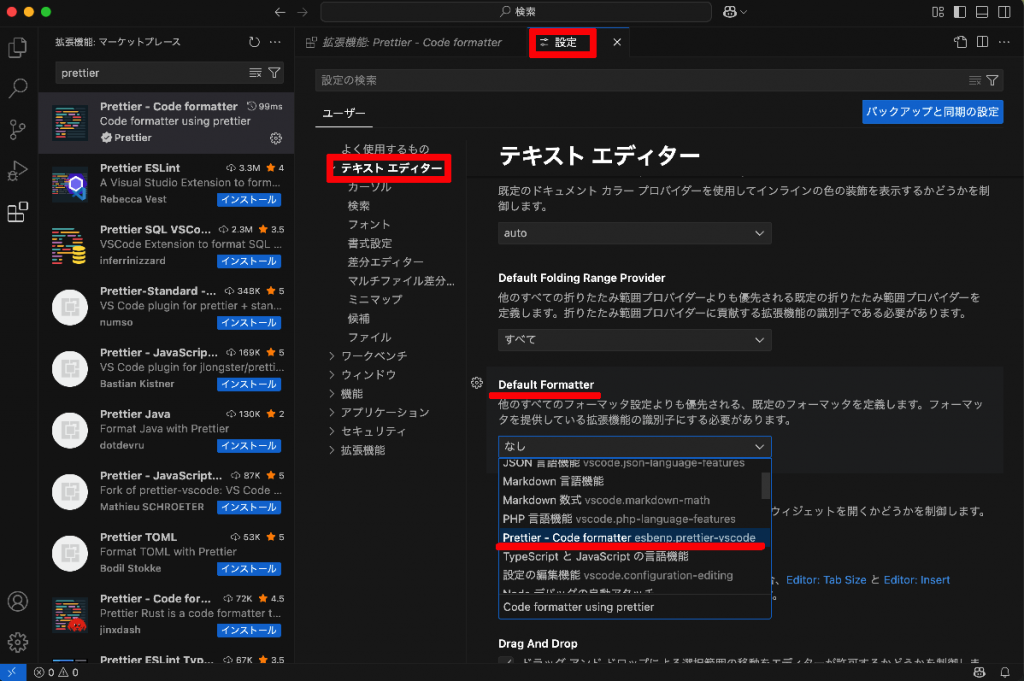Open the Search view in activity bar
Image resolution: width=1024 pixels, height=681 pixels.
coord(18,88)
